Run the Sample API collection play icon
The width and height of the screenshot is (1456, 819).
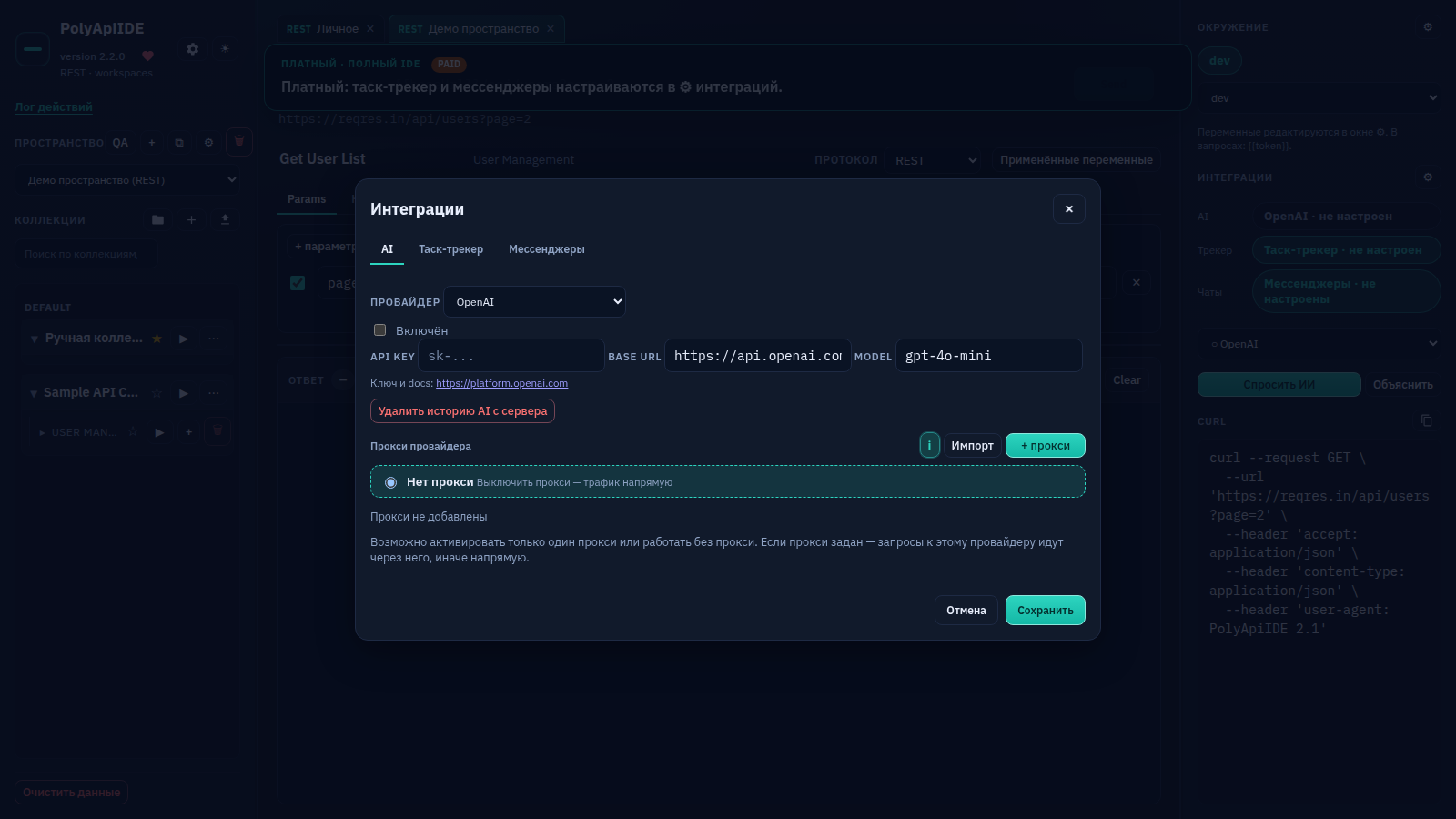[184, 393]
